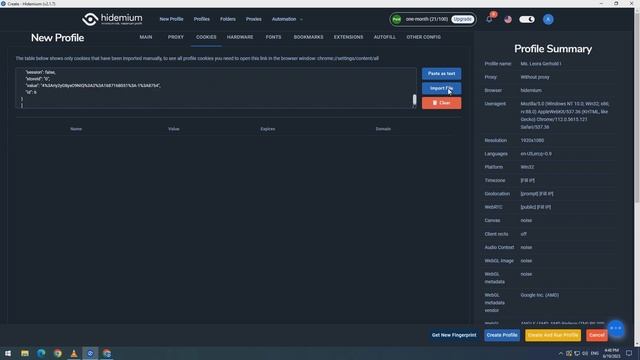Change language via the US flag icon

pyautogui.click(x=508, y=19)
